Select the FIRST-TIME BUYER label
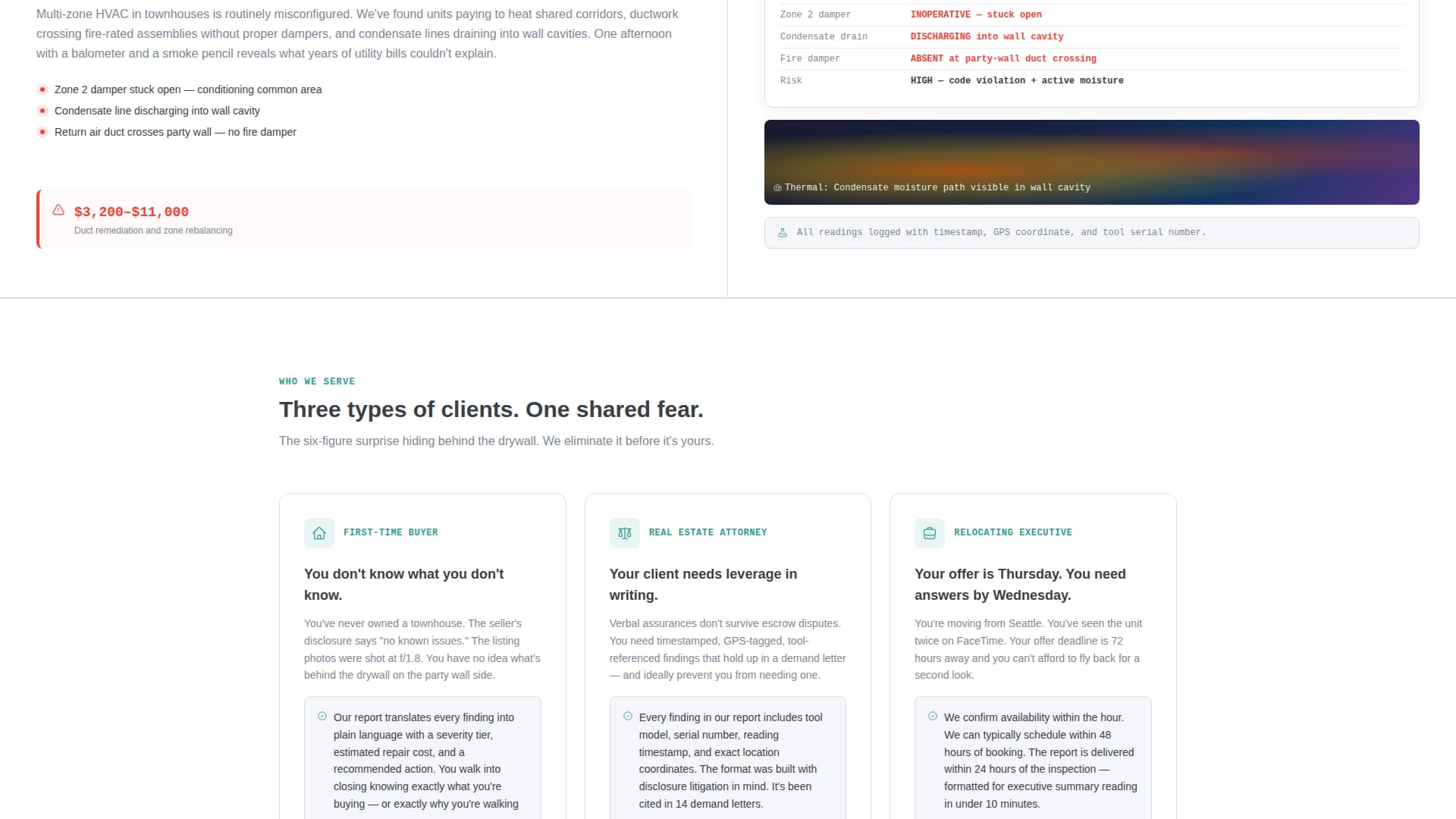Screen dimensions: 1456x819 391,533
